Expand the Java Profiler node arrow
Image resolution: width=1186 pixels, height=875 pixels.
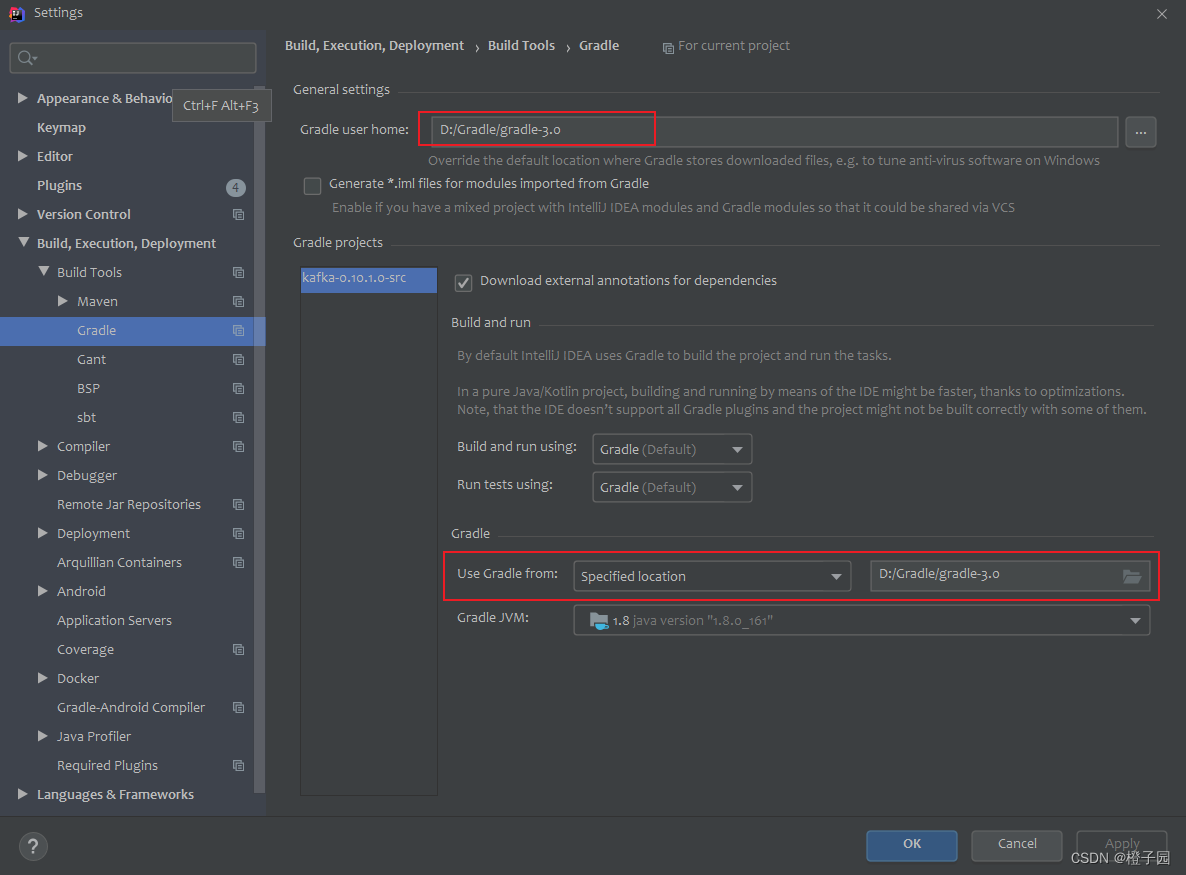(42, 736)
